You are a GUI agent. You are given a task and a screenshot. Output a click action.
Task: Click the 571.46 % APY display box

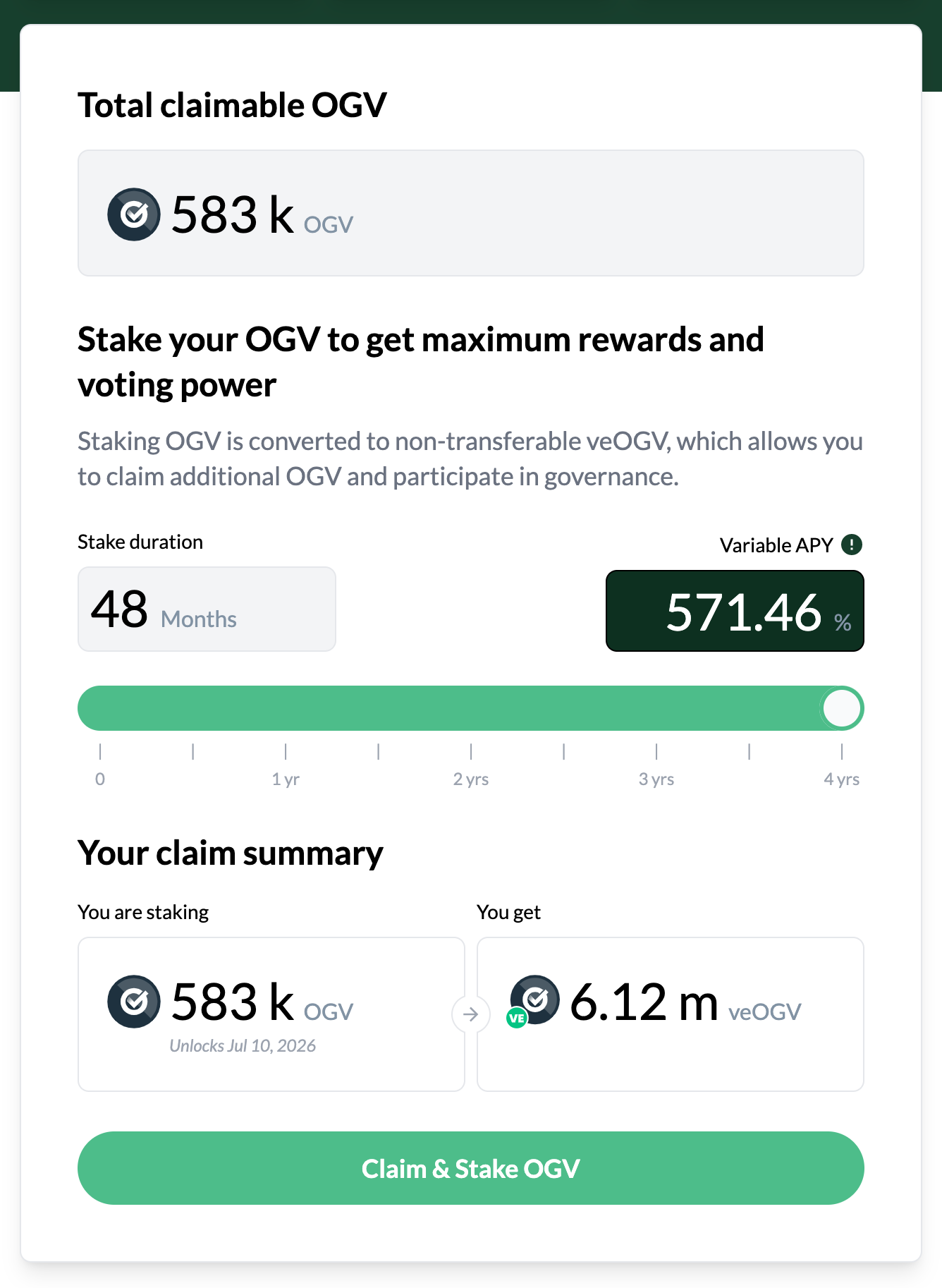(735, 611)
